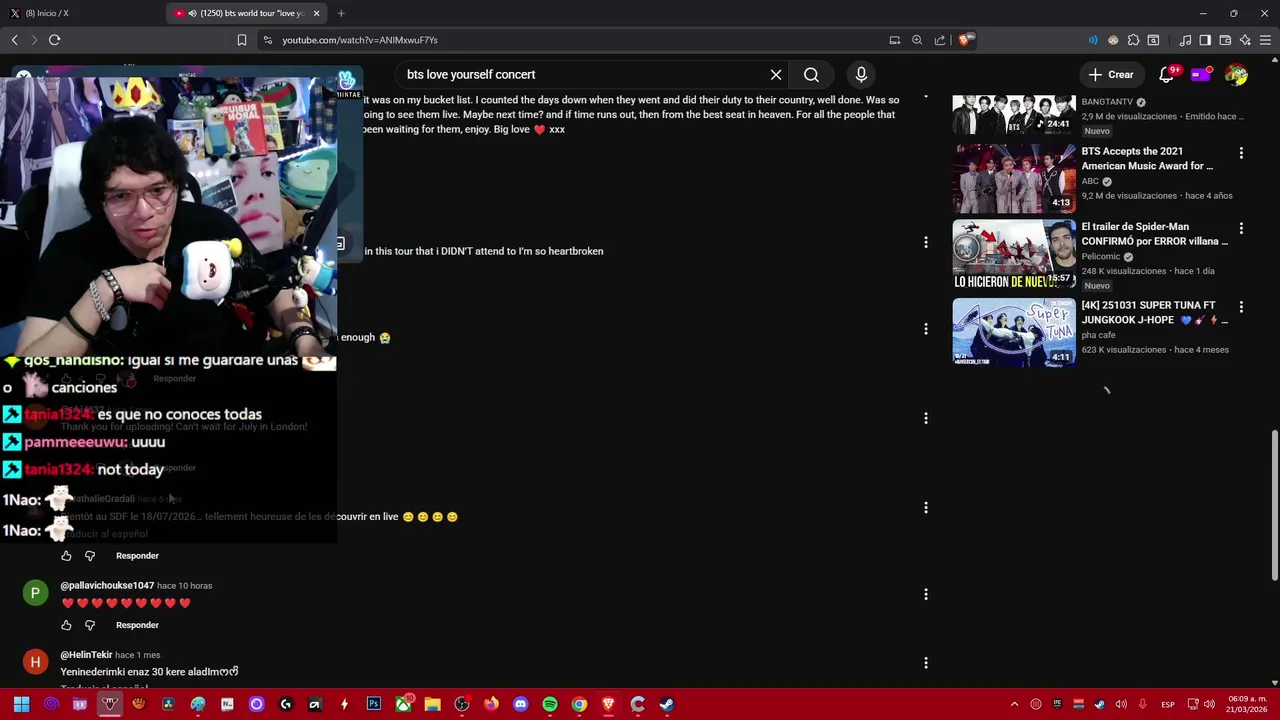Open Spider-Man trailer video thumbnail
The width and height of the screenshot is (1280, 720).
(x=1014, y=255)
